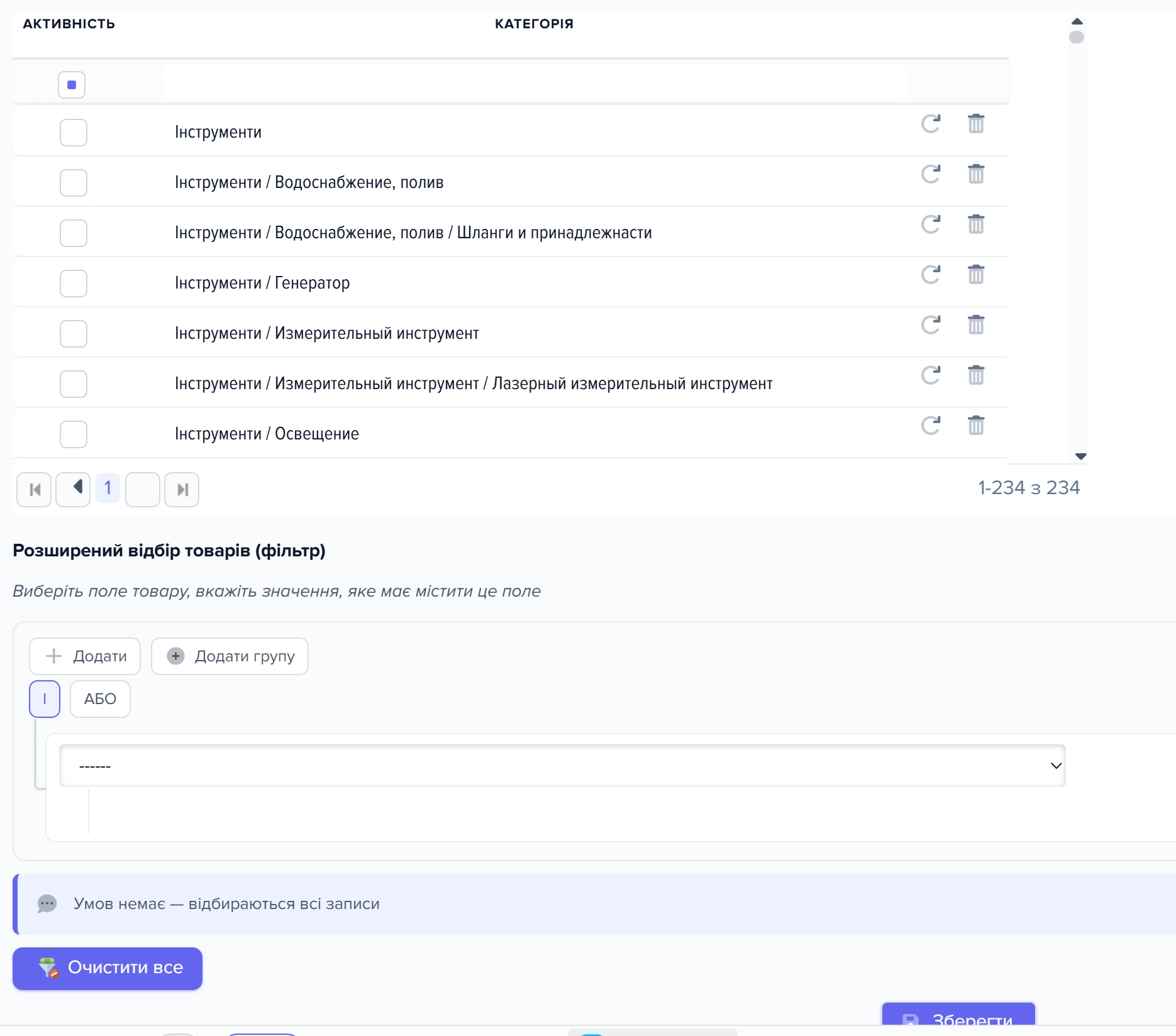
Task: Check the Інструменти / Освещение checkbox
Action: (x=74, y=434)
